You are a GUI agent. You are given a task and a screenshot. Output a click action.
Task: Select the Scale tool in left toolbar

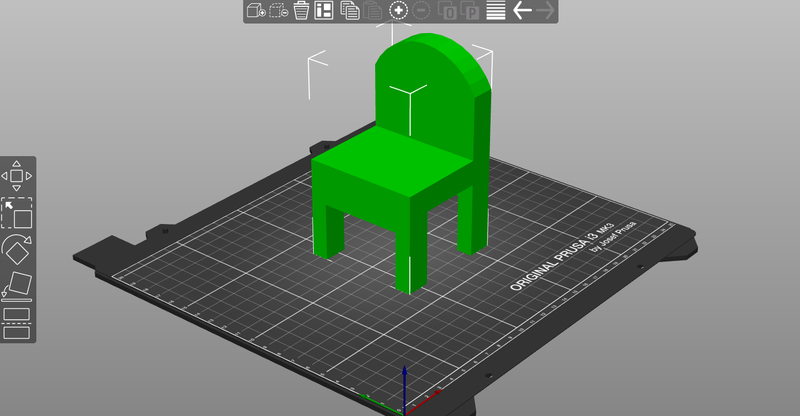coord(17,213)
